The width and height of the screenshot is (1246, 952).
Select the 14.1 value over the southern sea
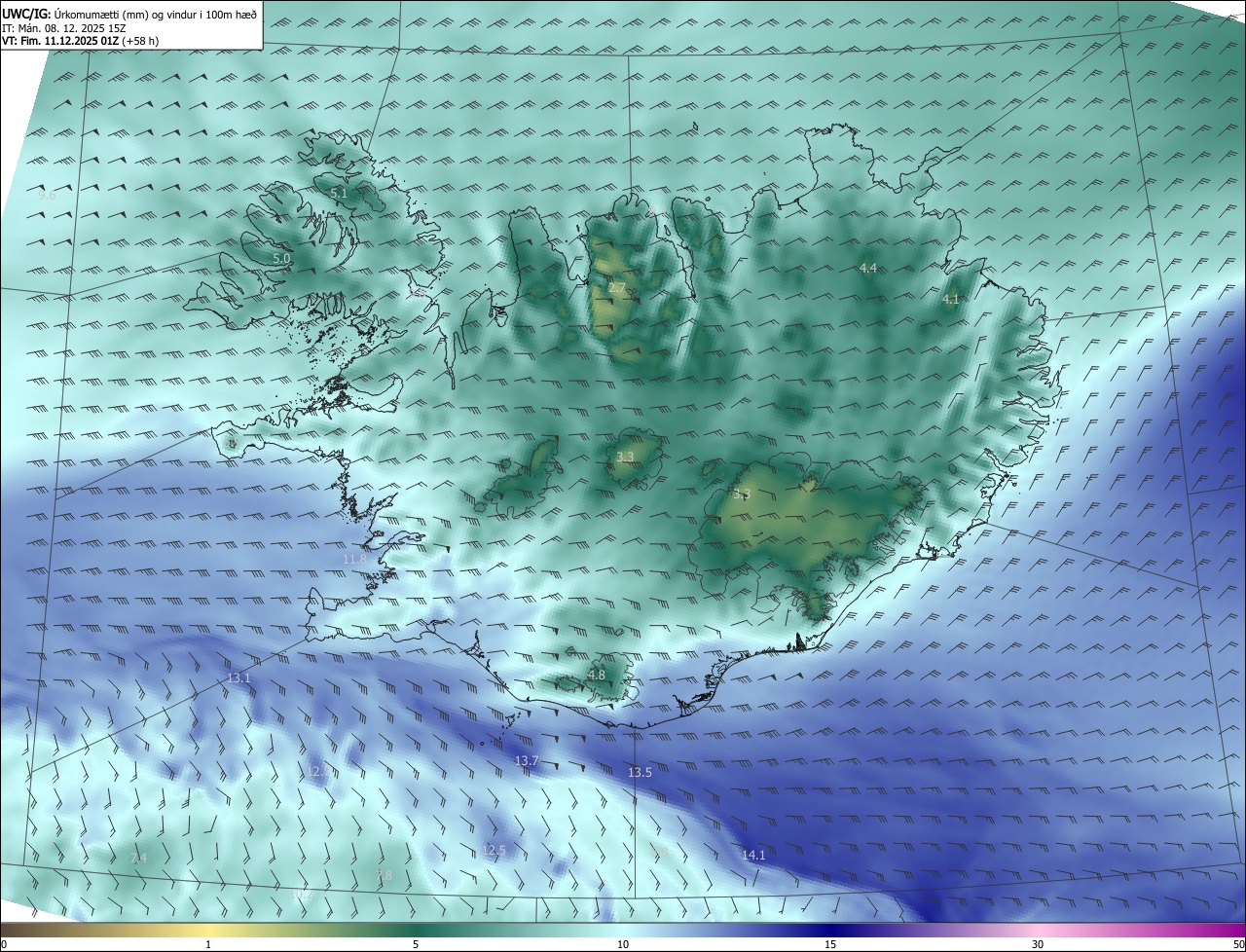coord(753,856)
